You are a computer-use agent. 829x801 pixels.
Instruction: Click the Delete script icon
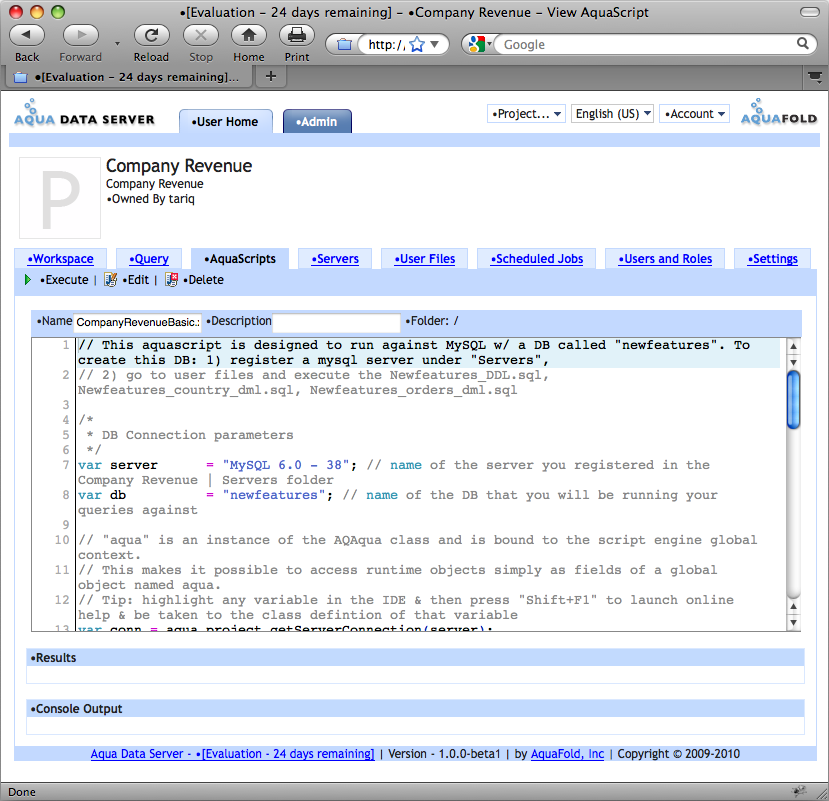tap(171, 280)
